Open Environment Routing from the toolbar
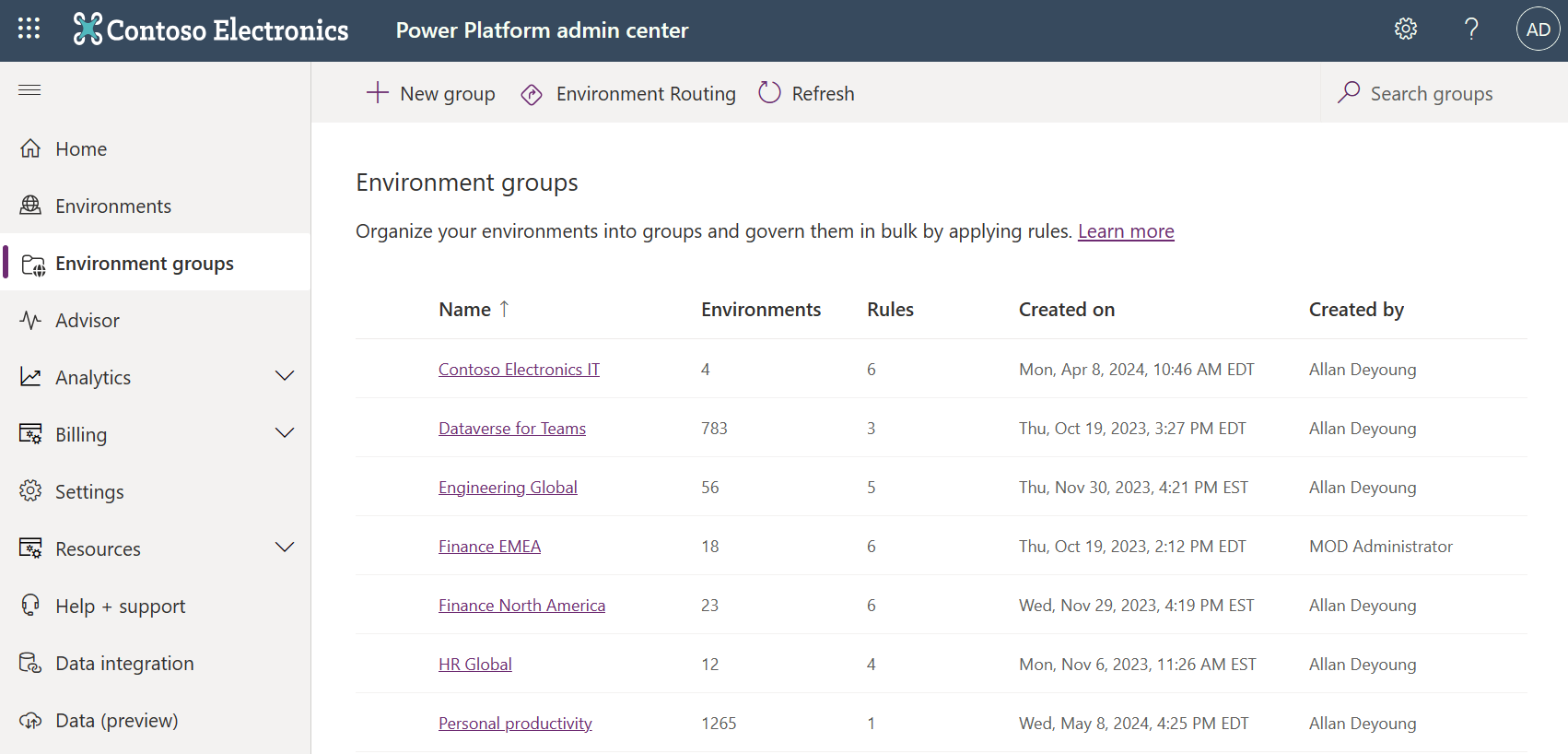The height and width of the screenshot is (754, 1568). pos(628,93)
